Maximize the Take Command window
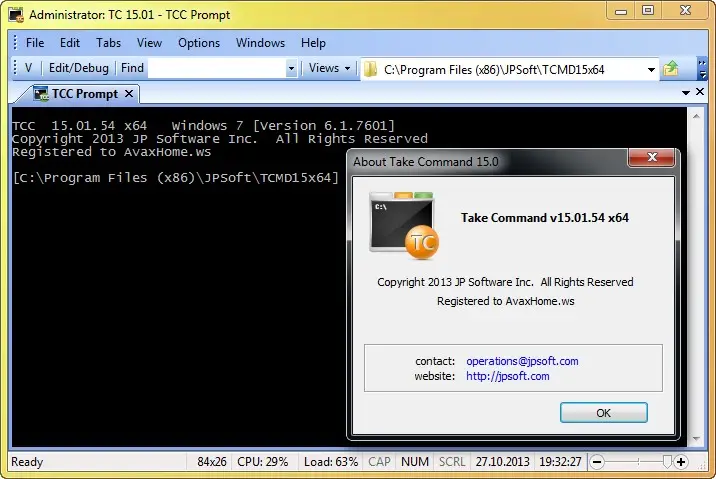This screenshot has width=716, height=479. (648, 11)
